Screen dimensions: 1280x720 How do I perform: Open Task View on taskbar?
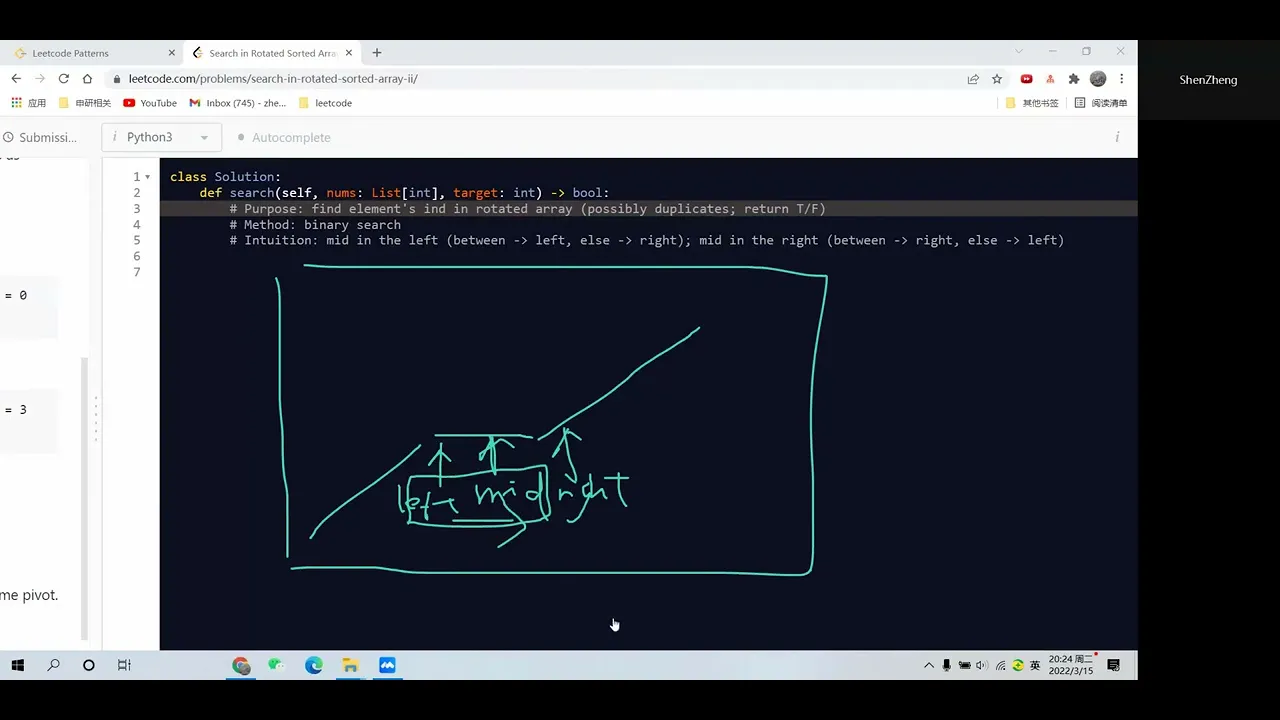coord(124,665)
